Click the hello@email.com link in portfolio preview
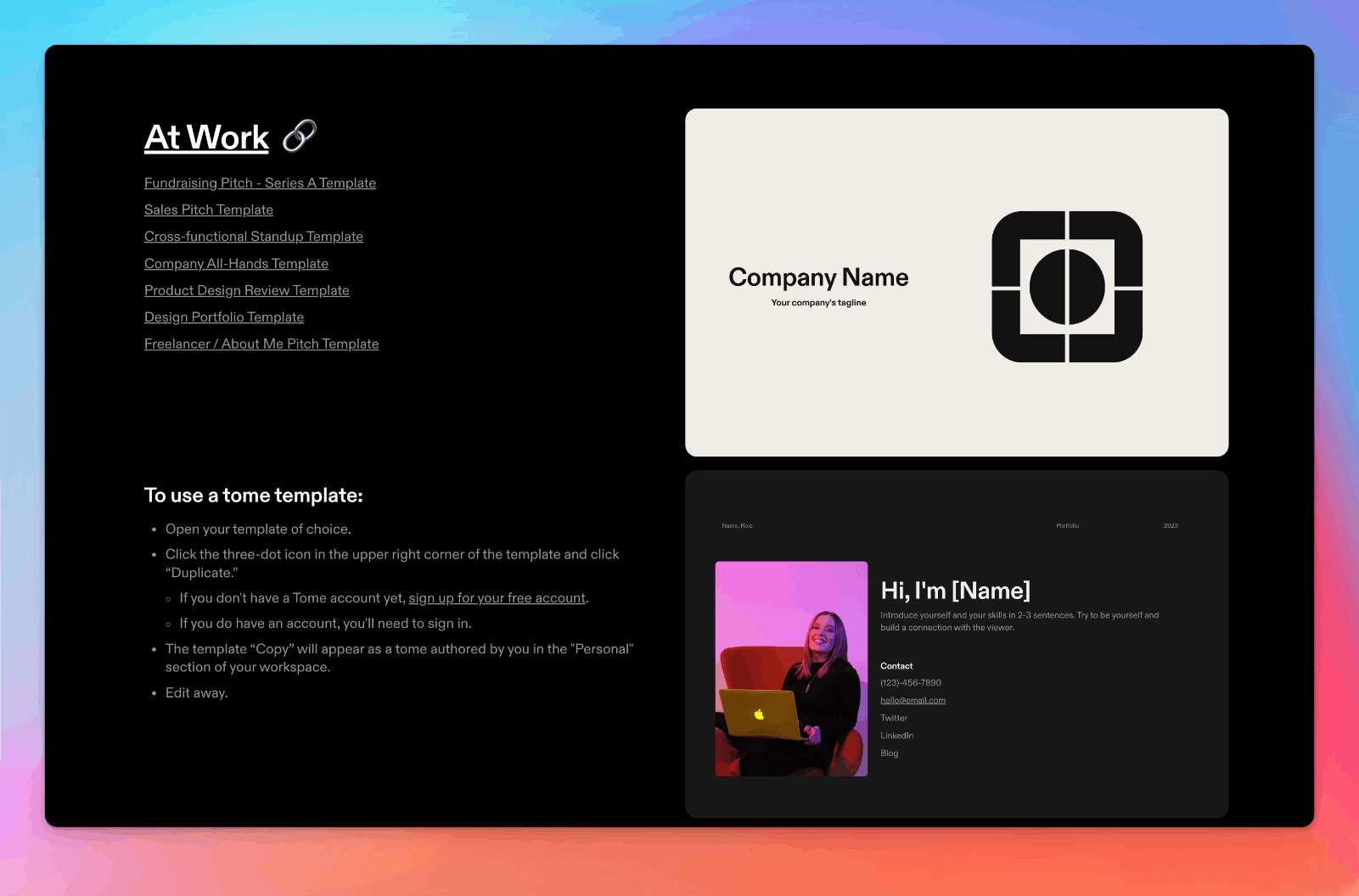Image resolution: width=1359 pixels, height=896 pixels. tap(913, 701)
